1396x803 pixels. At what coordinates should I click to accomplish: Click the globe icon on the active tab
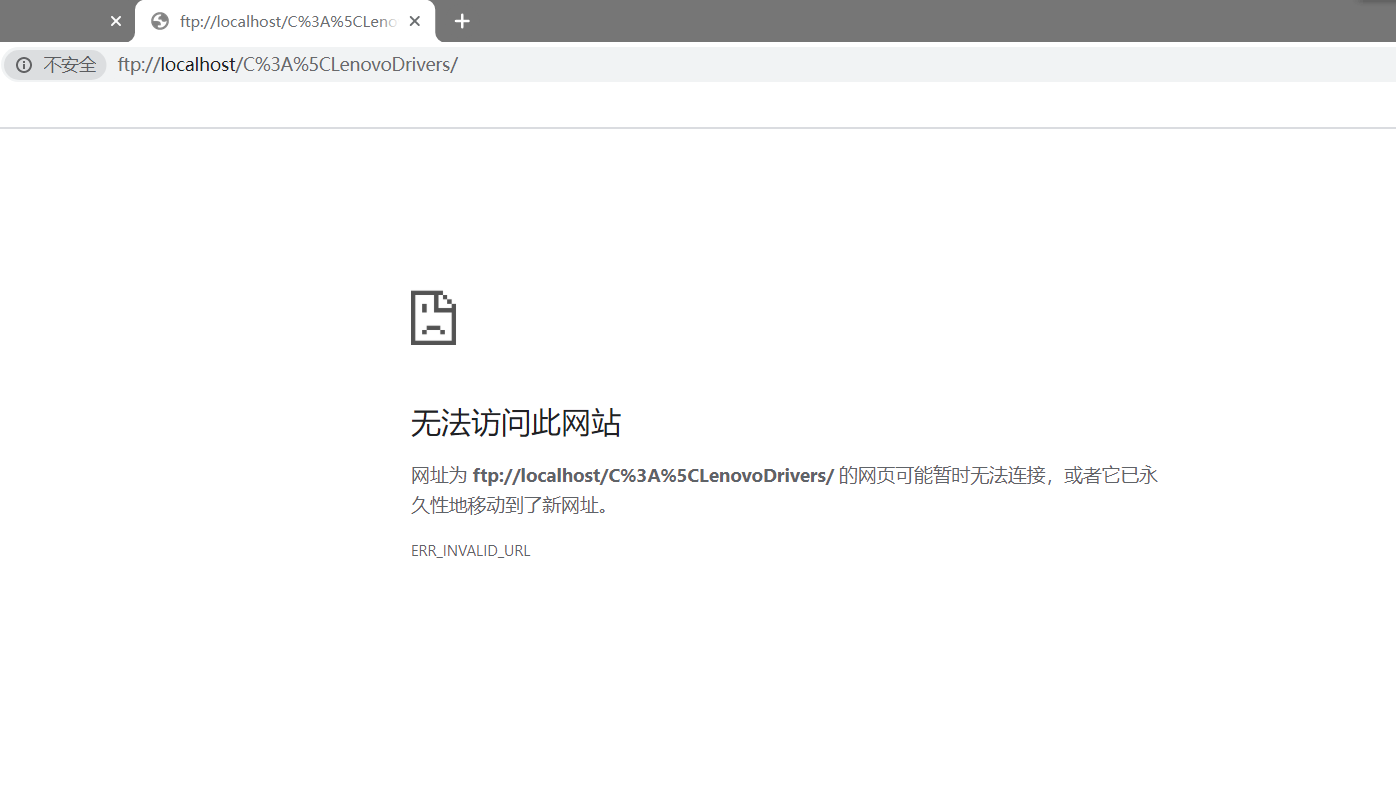[159, 20]
